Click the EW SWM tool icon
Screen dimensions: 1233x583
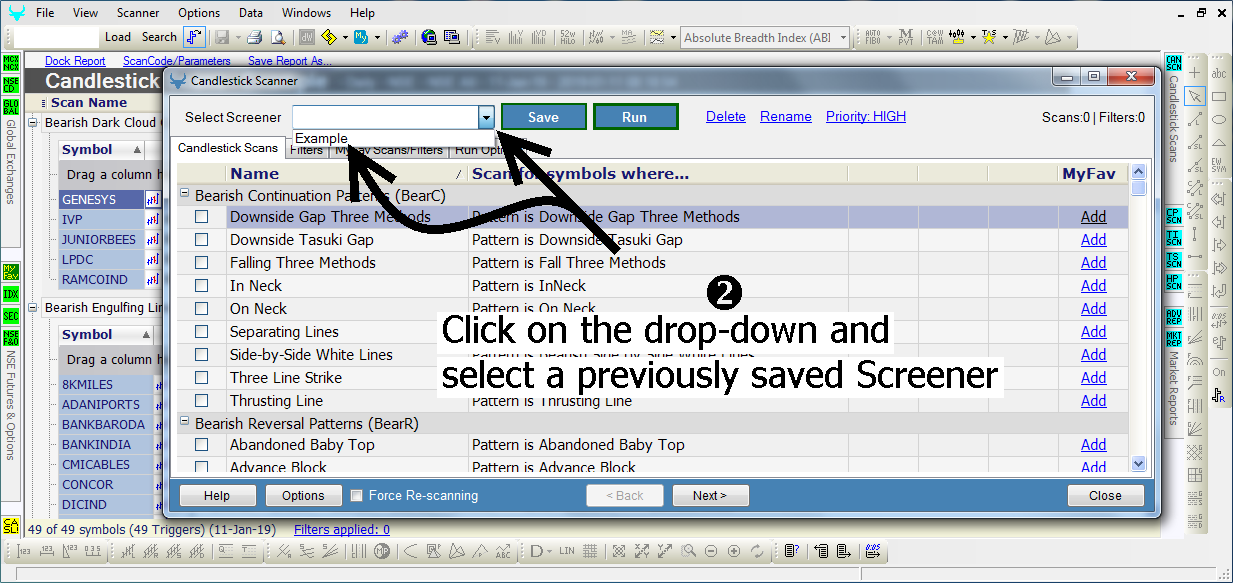tap(1219, 165)
